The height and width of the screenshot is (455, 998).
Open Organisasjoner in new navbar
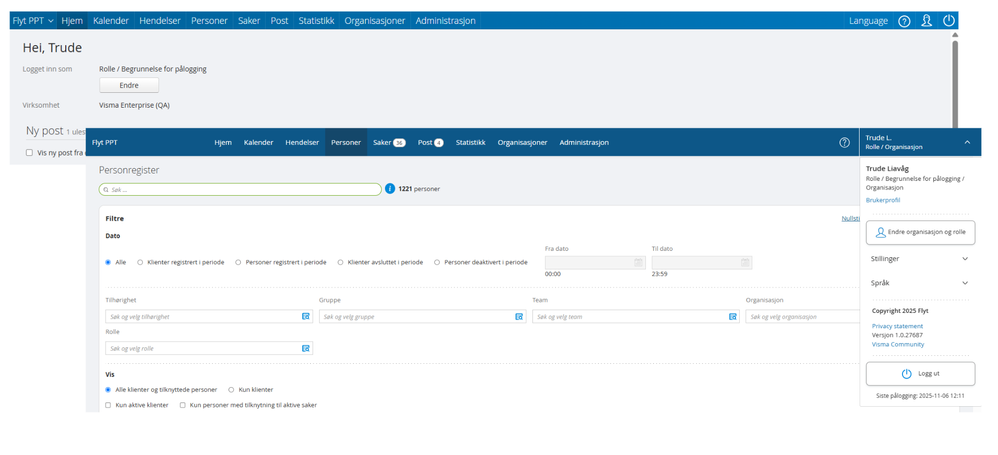pyautogui.click(x=523, y=143)
